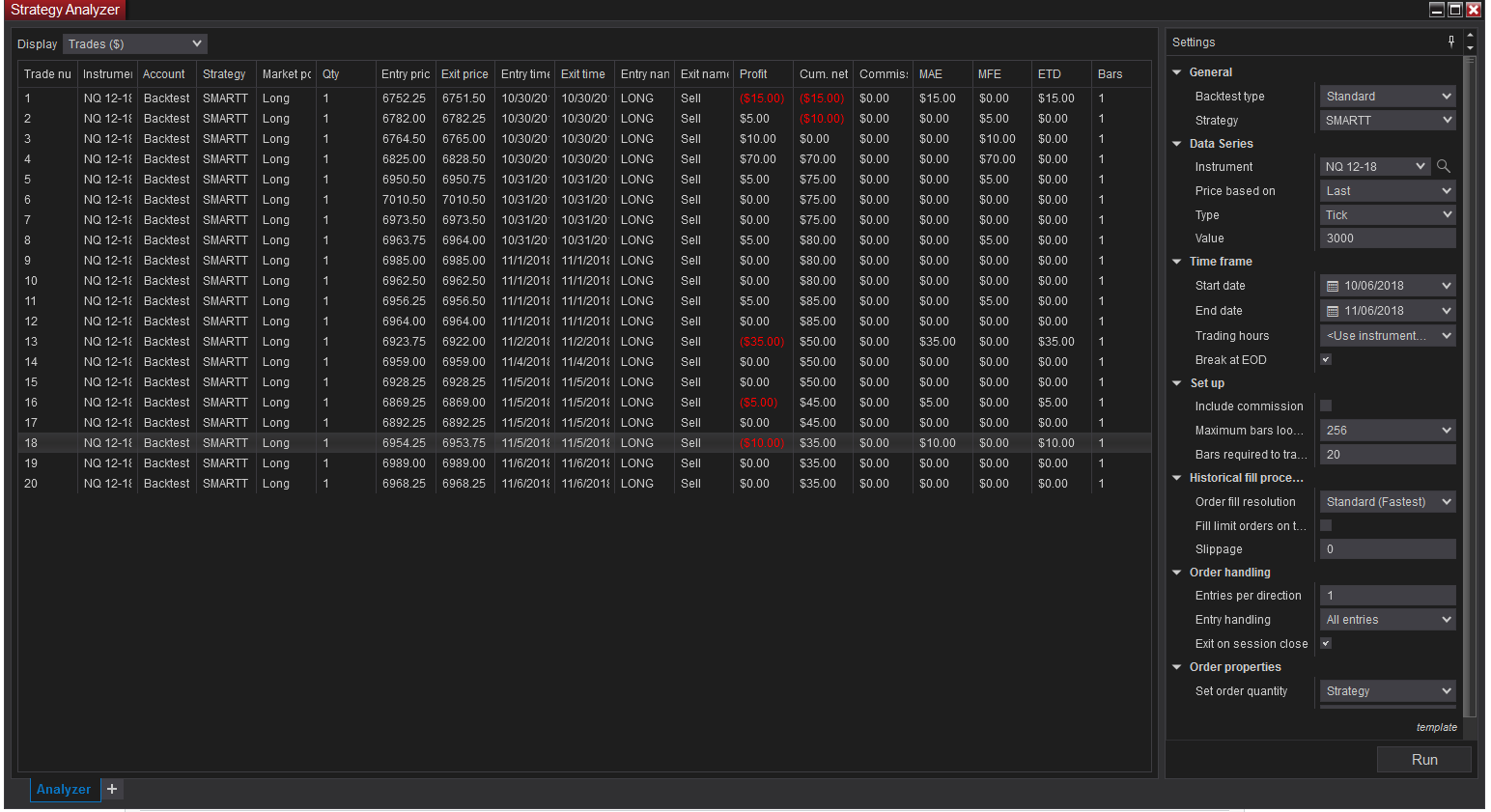Viewport: 1491px width, 812px height.
Task: Select the entry price cell 6923.75
Action: pyautogui.click(x=404, y=342)
